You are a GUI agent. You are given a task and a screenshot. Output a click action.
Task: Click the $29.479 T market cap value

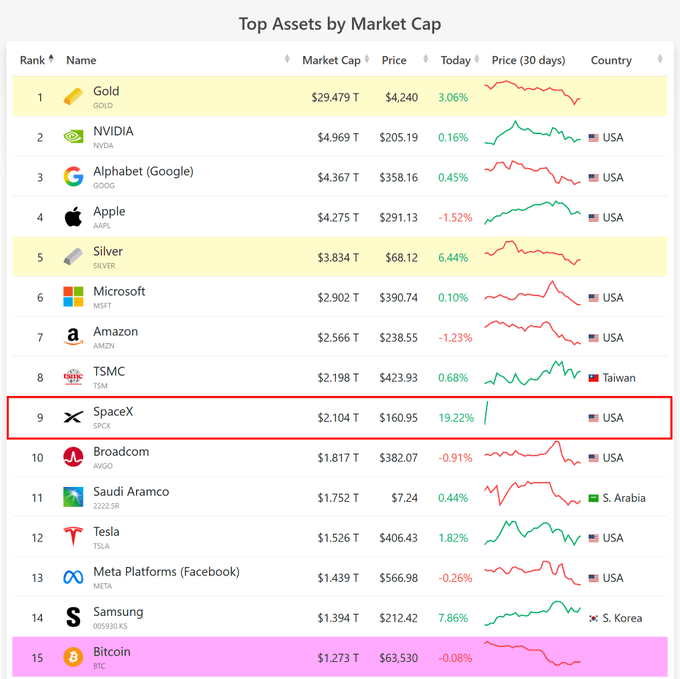click(x=335, y=98)
